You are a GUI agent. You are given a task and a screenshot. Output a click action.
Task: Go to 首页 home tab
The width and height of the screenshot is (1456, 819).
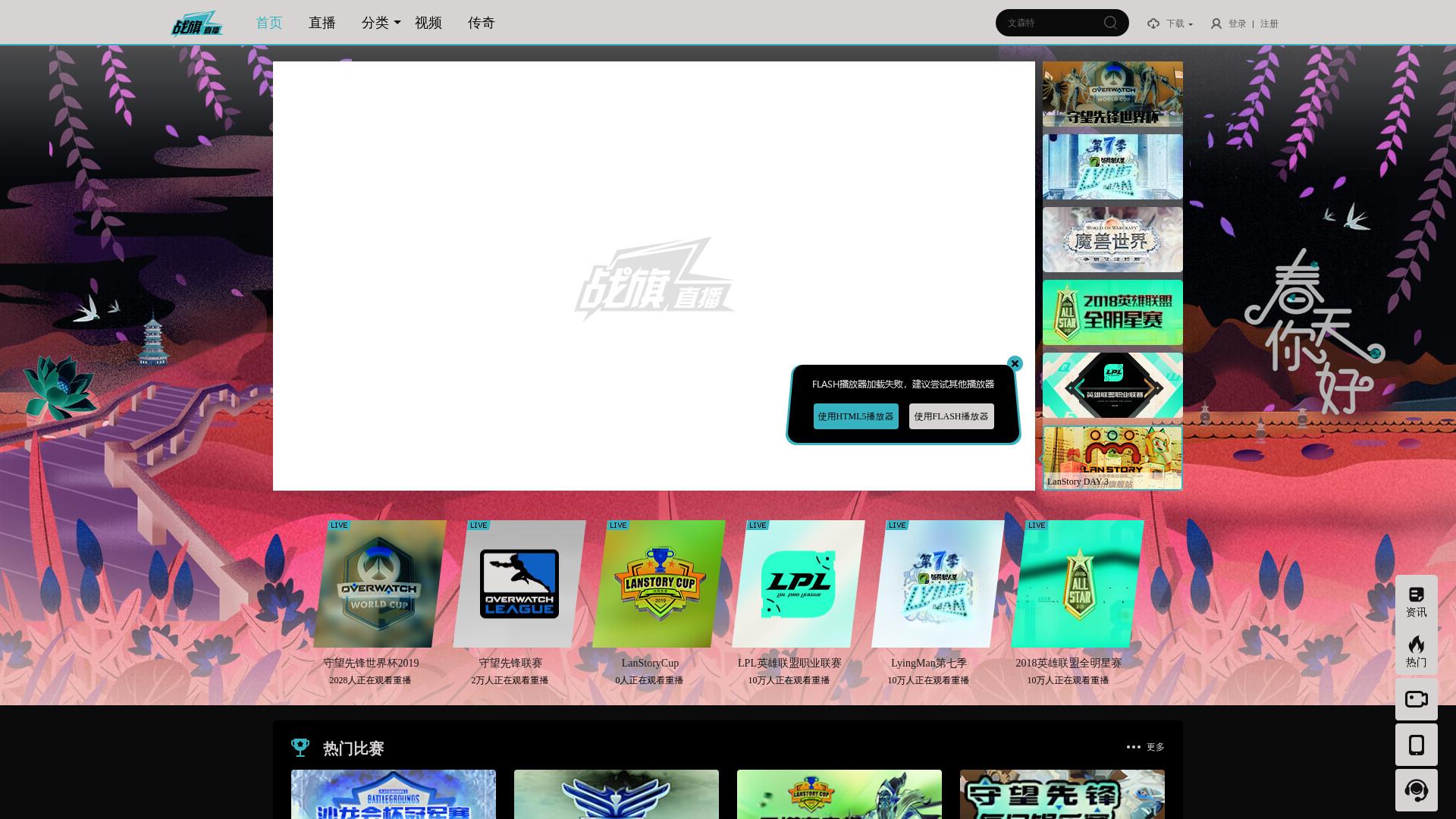(x=269, y=23)
